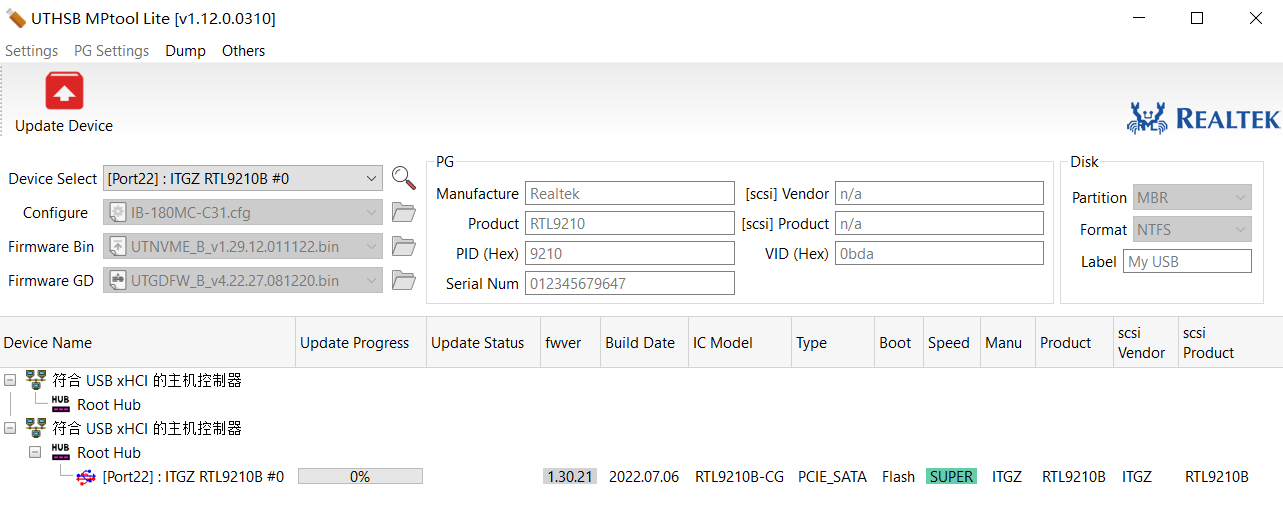
Task: Click second xHCI host controller icon
Action: point(36,428)
